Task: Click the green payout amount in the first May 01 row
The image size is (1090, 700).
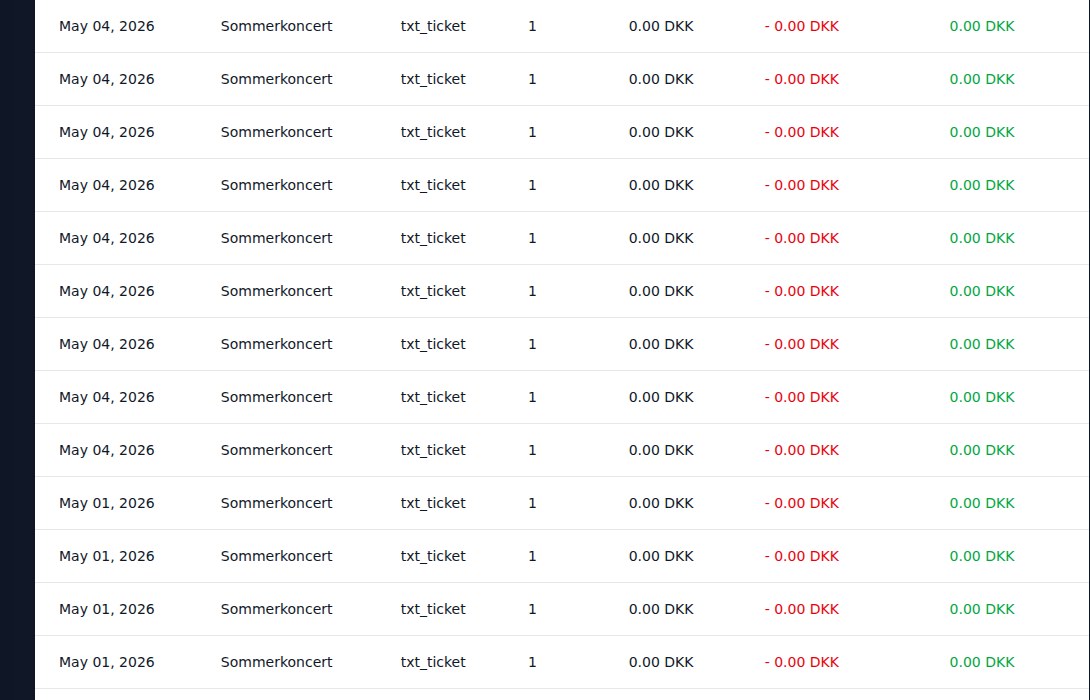Action: [x=982, y=503]
